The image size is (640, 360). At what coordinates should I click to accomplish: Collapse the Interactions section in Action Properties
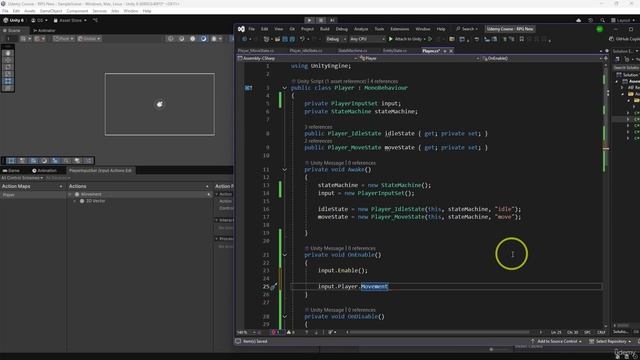(217, 220)
